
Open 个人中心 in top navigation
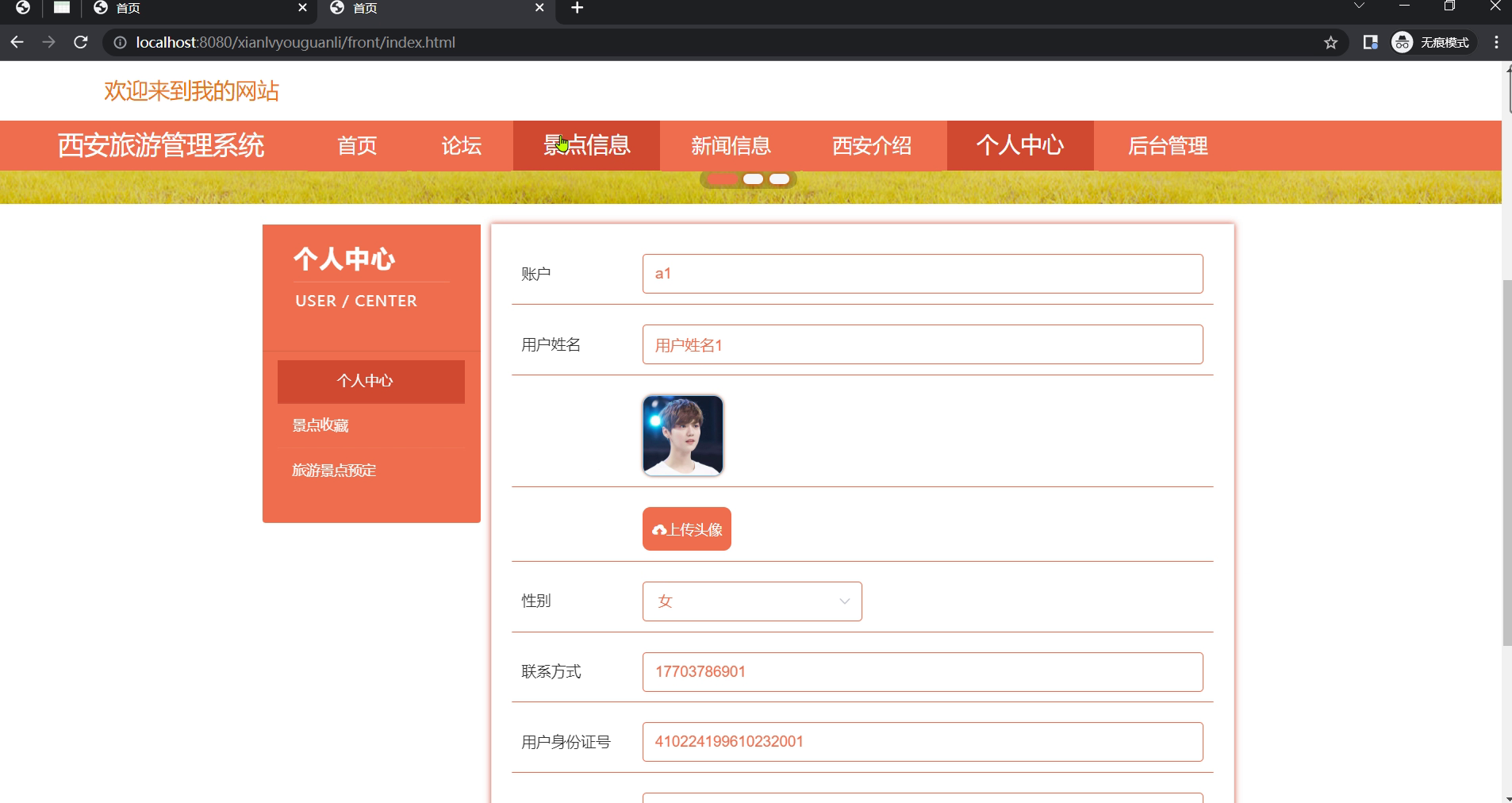pyautogui.click(x=1020, y=145)
